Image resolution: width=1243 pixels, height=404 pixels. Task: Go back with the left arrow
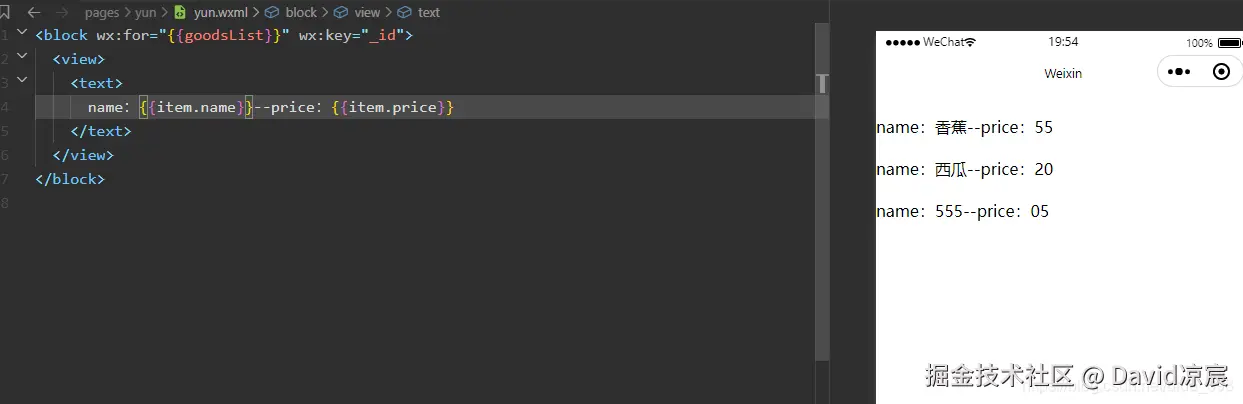34,12
